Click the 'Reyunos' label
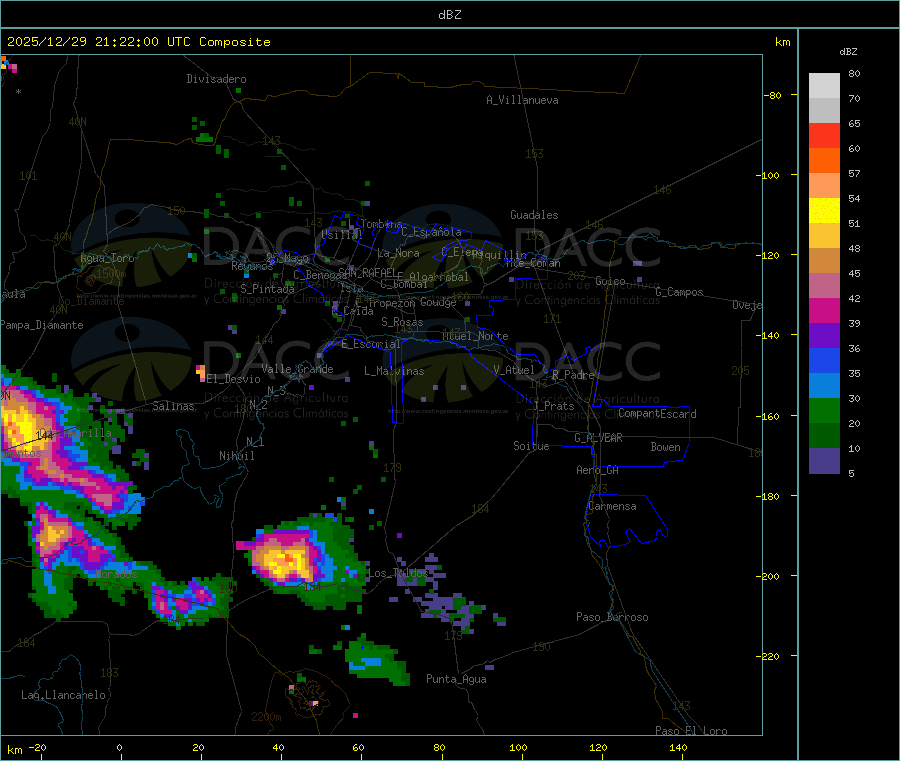 pyautogui.click(x=252, y=266)
